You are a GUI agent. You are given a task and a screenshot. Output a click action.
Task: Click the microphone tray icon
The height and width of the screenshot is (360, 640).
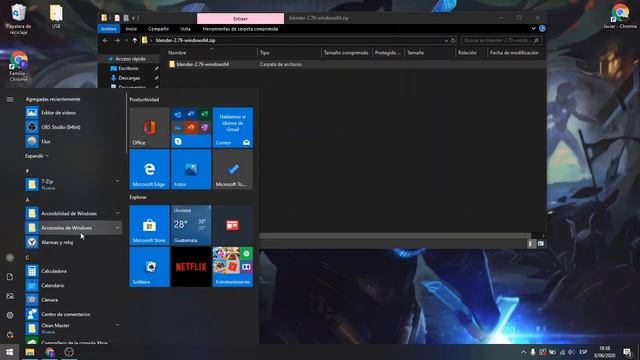[533, 352]
